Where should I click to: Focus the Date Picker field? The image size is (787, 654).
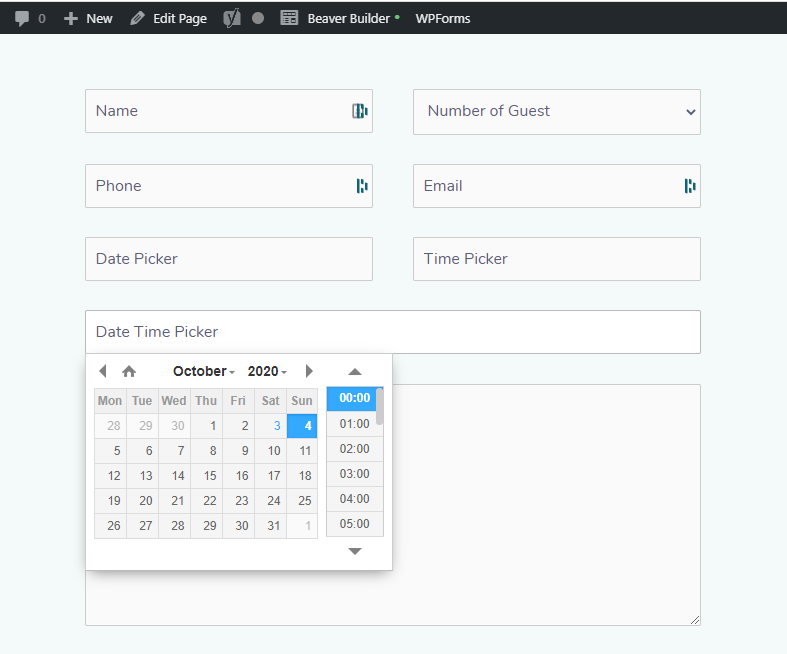[229, 259]
